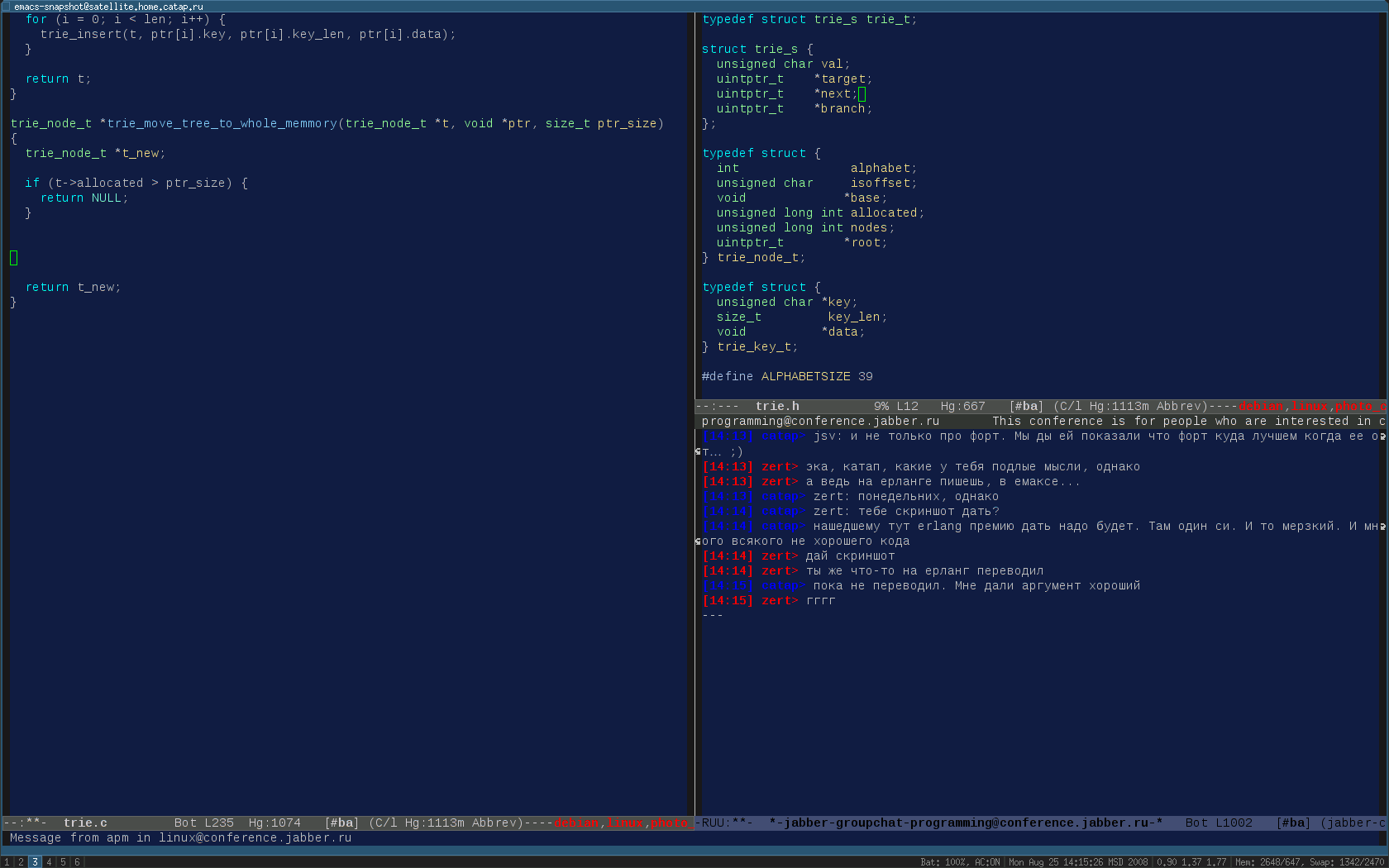1389x868 pixels.
Task: Click 'debian' activity link in trie.h mode line
Action: 1261,406
